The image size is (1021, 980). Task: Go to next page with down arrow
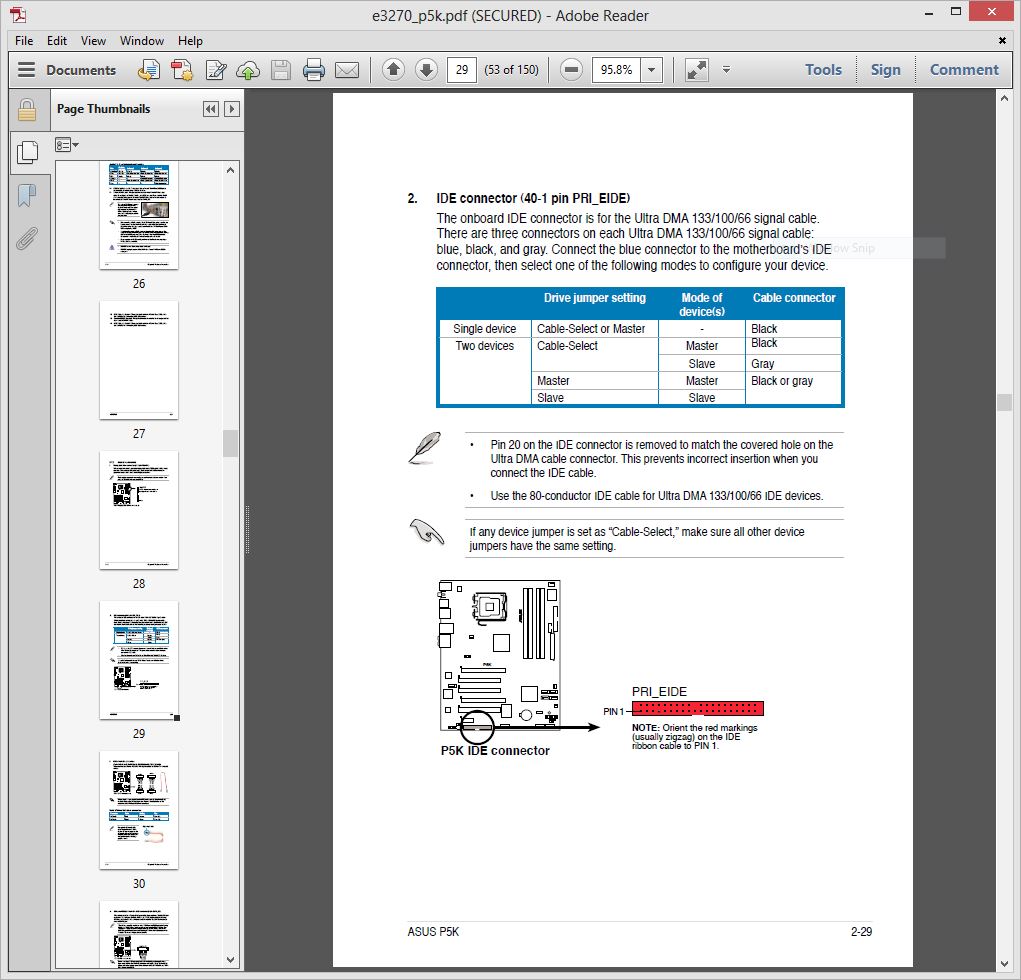426,70
